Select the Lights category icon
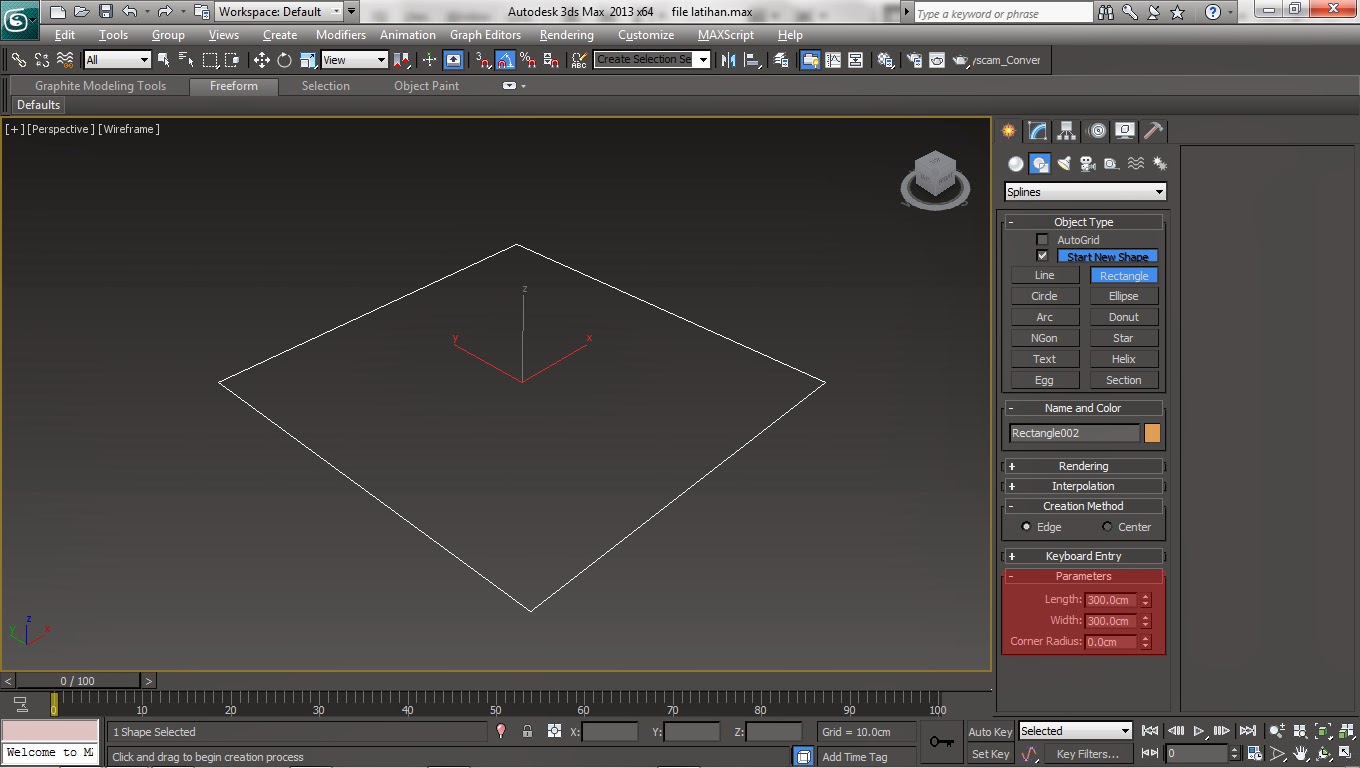1360x768 pixels. point(1064,164)
